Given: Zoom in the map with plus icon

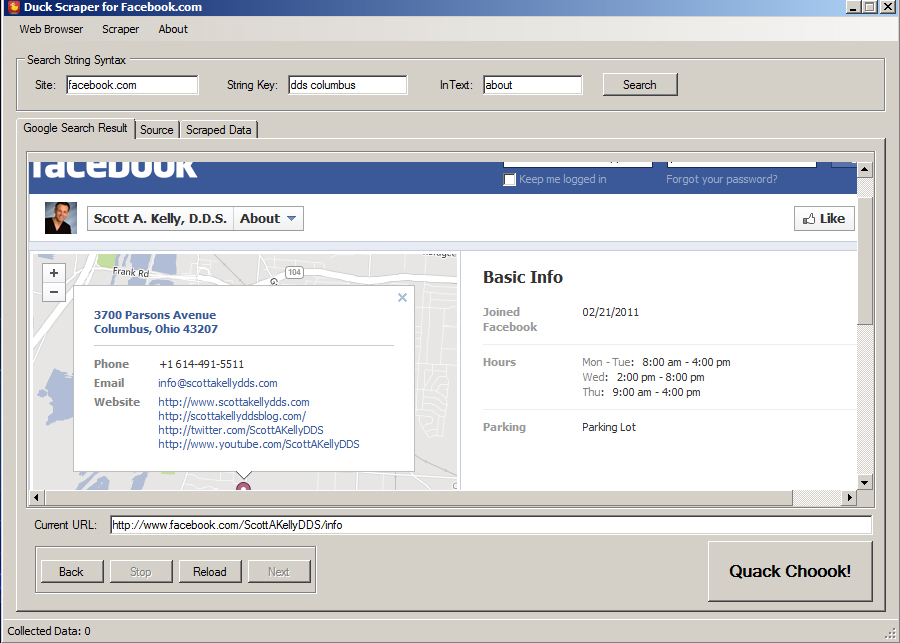Looking at the screenshot, I should pos(54,273).
